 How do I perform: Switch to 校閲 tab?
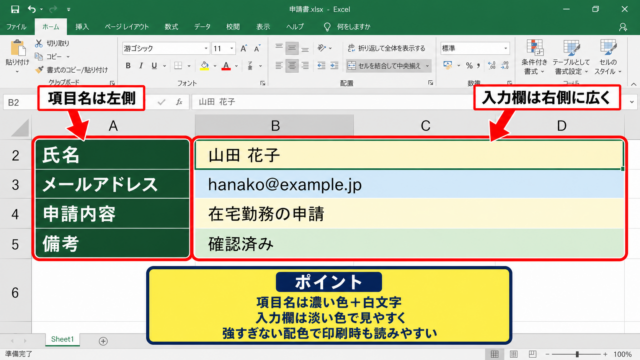click(233, 27)
